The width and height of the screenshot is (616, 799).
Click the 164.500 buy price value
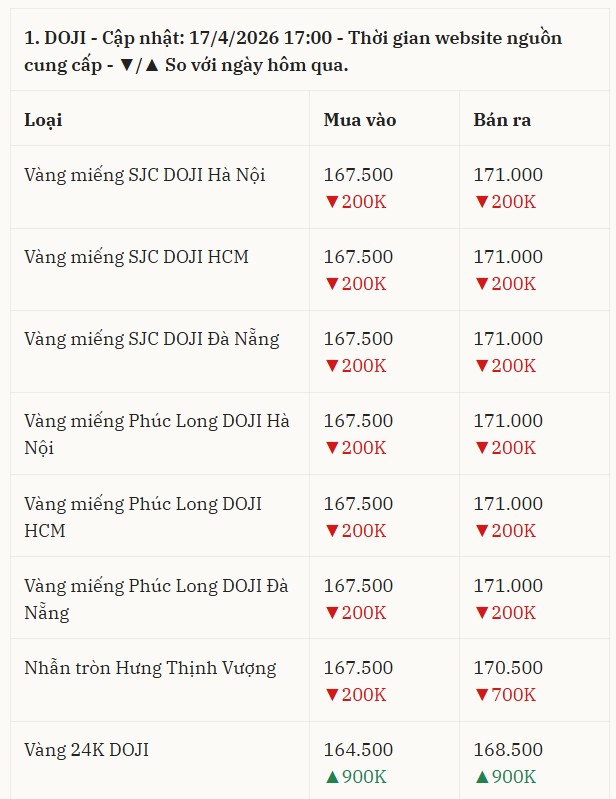(x=358, y=750)
